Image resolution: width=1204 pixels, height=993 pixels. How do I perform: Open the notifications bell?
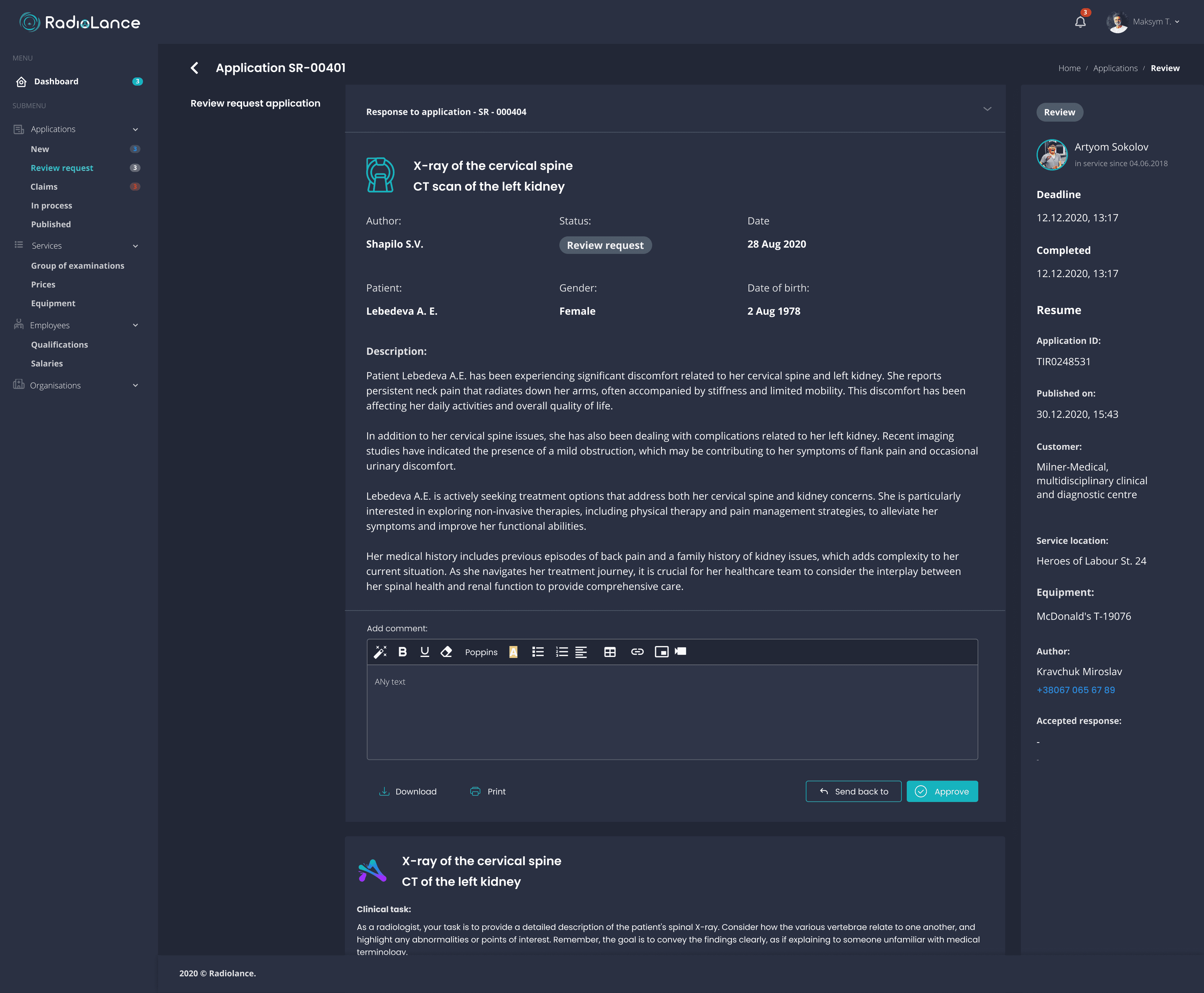tap(1080, 22)
